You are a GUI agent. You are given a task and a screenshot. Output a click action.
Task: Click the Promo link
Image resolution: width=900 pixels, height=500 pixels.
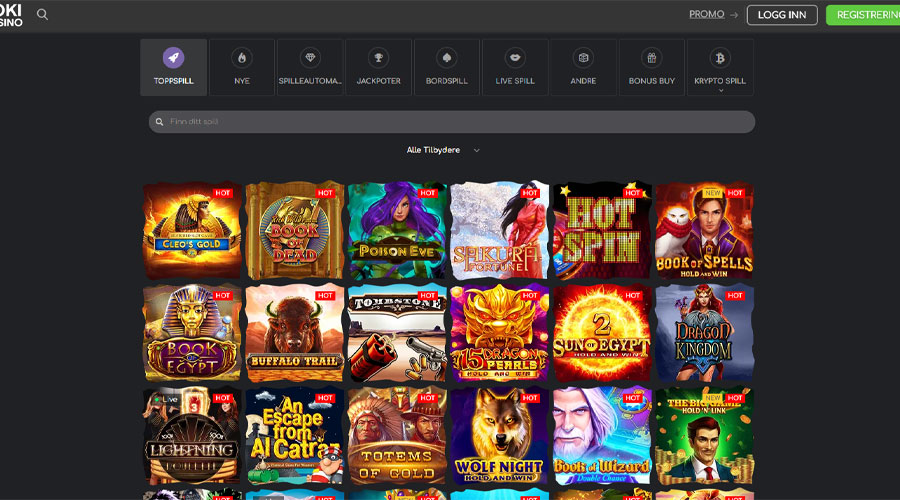tap(707, 14)
